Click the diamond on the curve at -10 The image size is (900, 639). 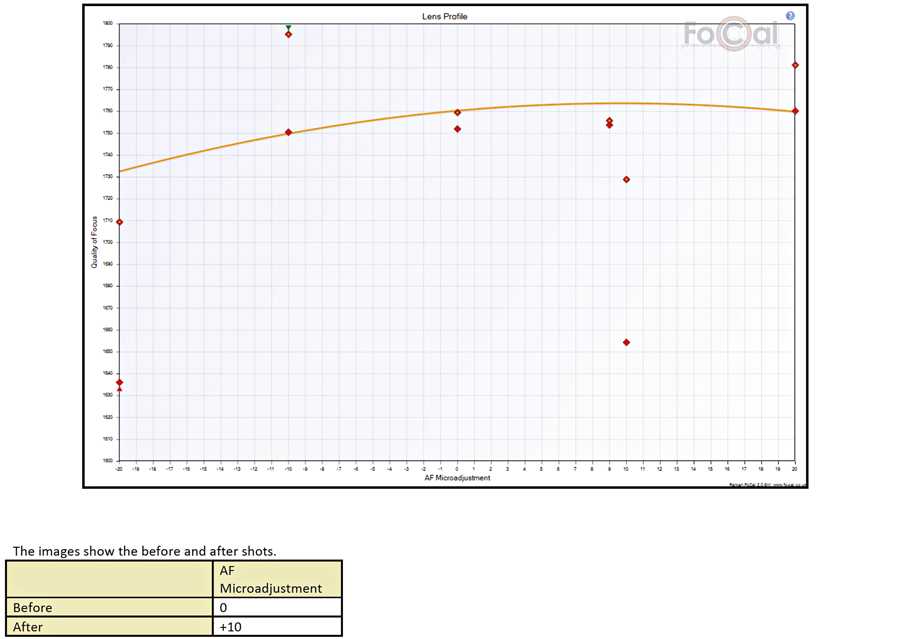click(288, 132)
